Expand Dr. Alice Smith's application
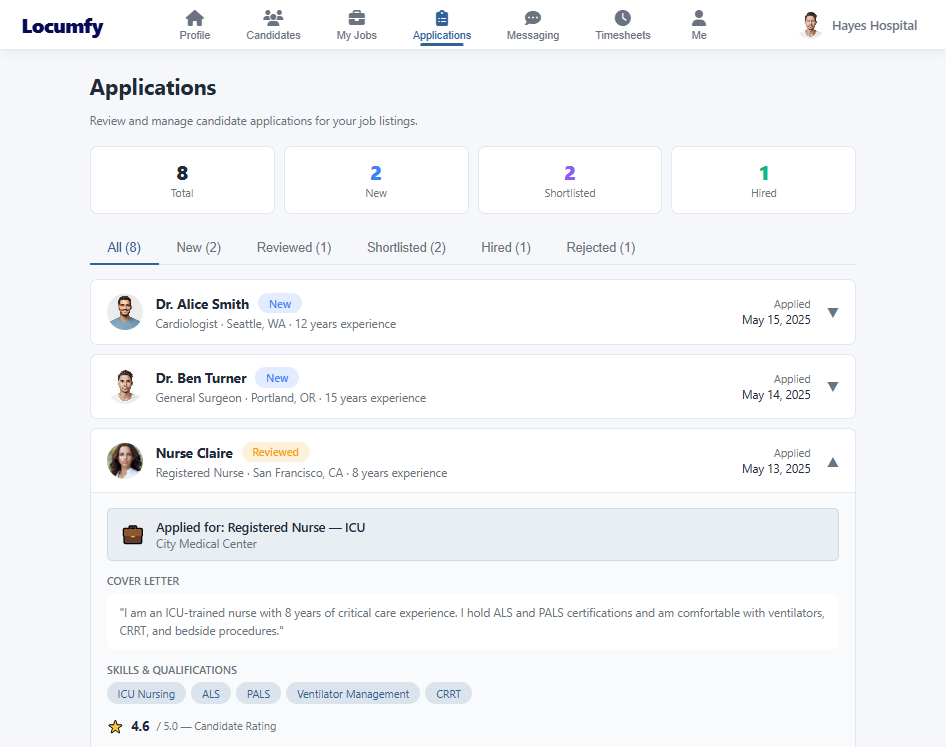The image size is (946, 747). tap(833, 313)
